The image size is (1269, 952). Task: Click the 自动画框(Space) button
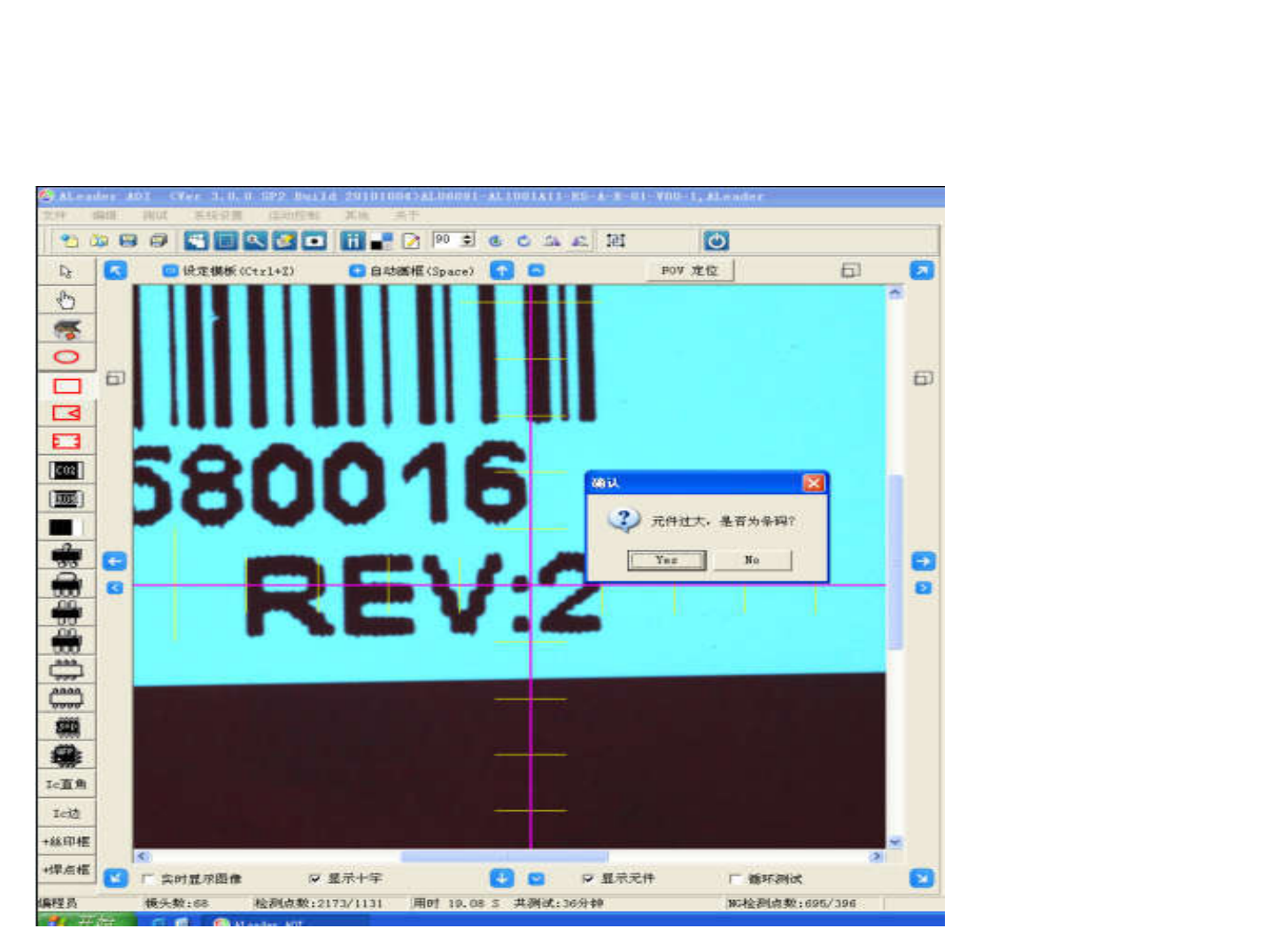coord(412,271)
